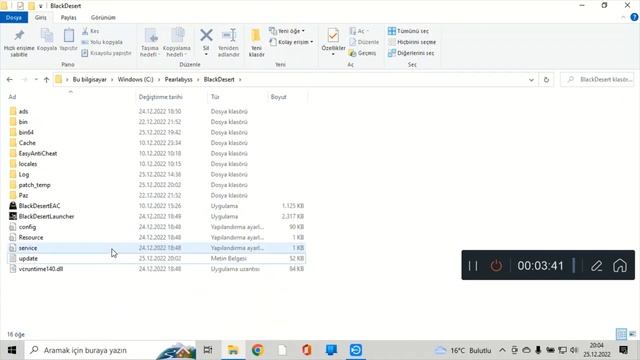The image size is (640, 360).
Task: Create a Yeni klasör (new folder)
Action: pos(256,43)
